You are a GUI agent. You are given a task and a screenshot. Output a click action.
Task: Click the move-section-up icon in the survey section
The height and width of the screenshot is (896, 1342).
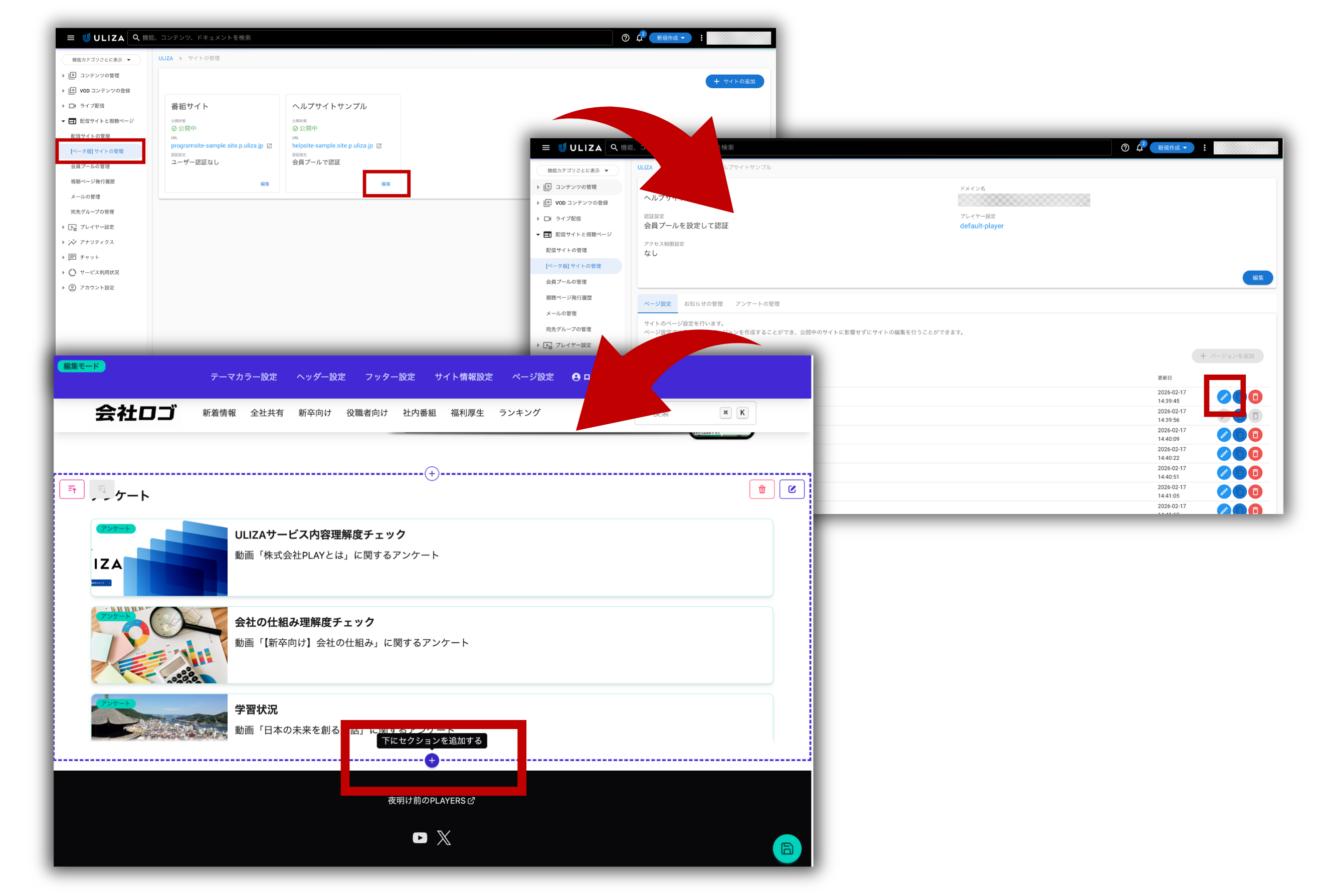click(x=72, y=490)
